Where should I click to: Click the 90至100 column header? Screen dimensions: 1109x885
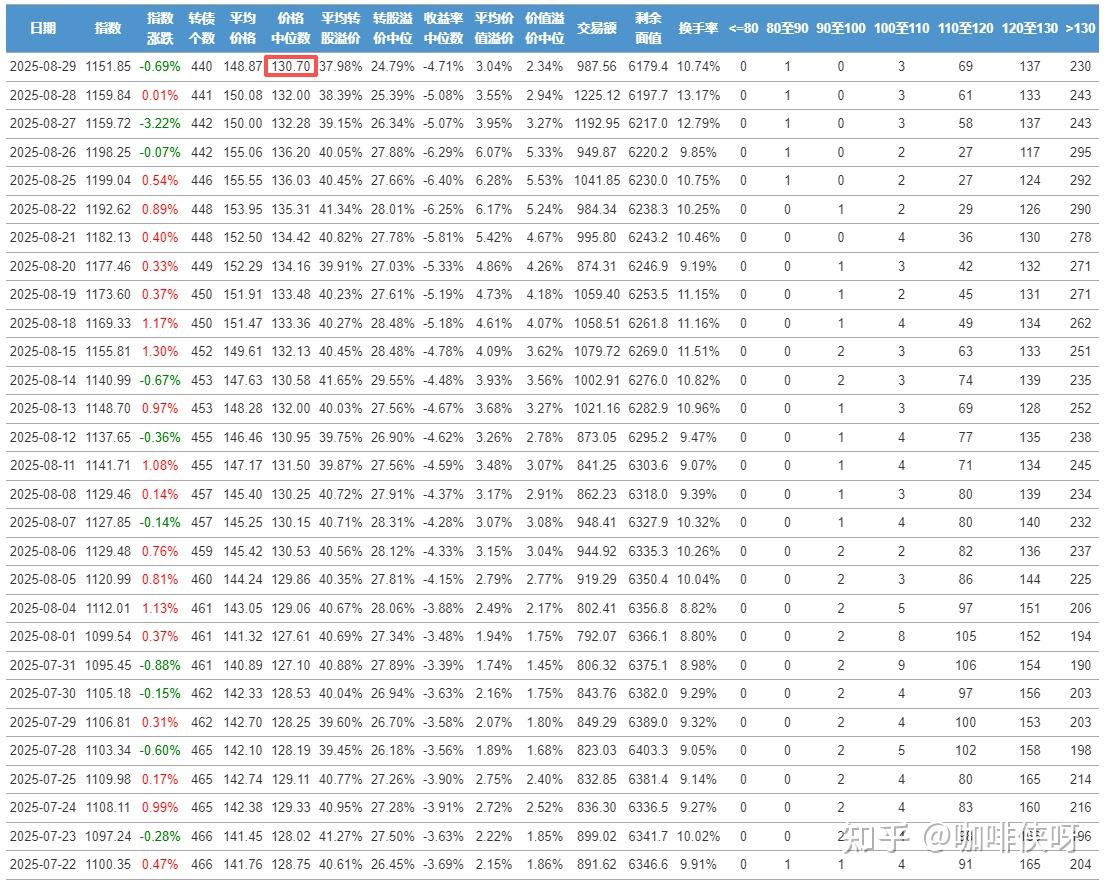click(x=841, y=28)
